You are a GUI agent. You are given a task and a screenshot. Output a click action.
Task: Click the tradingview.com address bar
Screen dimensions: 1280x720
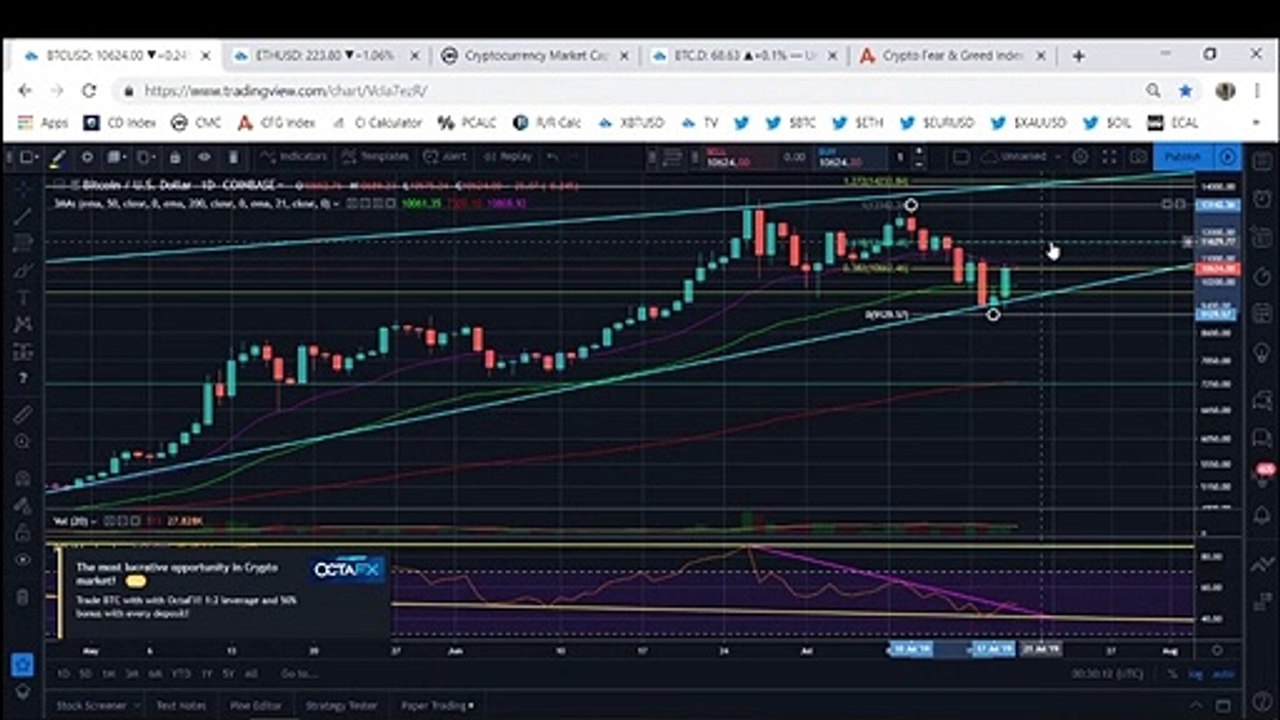pos(630,91)
